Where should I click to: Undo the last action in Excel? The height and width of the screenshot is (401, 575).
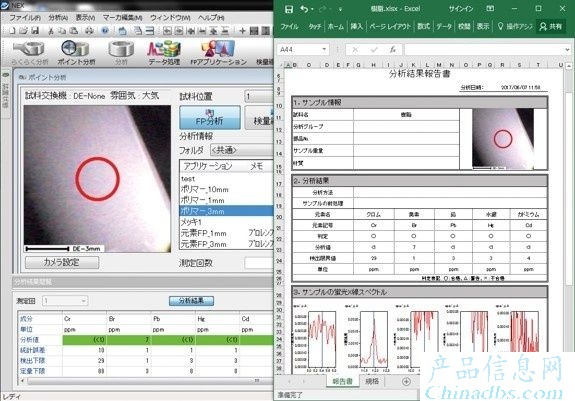(x=304, y=9)
